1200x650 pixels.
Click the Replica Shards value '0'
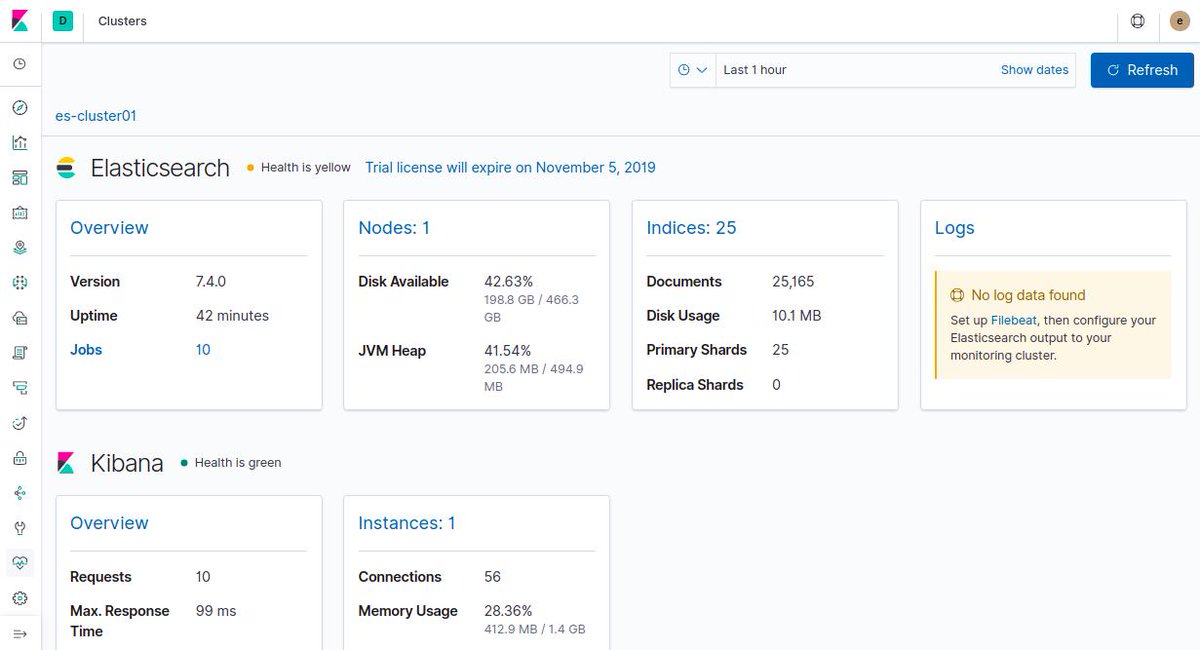pyautogui.click(x=776, y=385)
